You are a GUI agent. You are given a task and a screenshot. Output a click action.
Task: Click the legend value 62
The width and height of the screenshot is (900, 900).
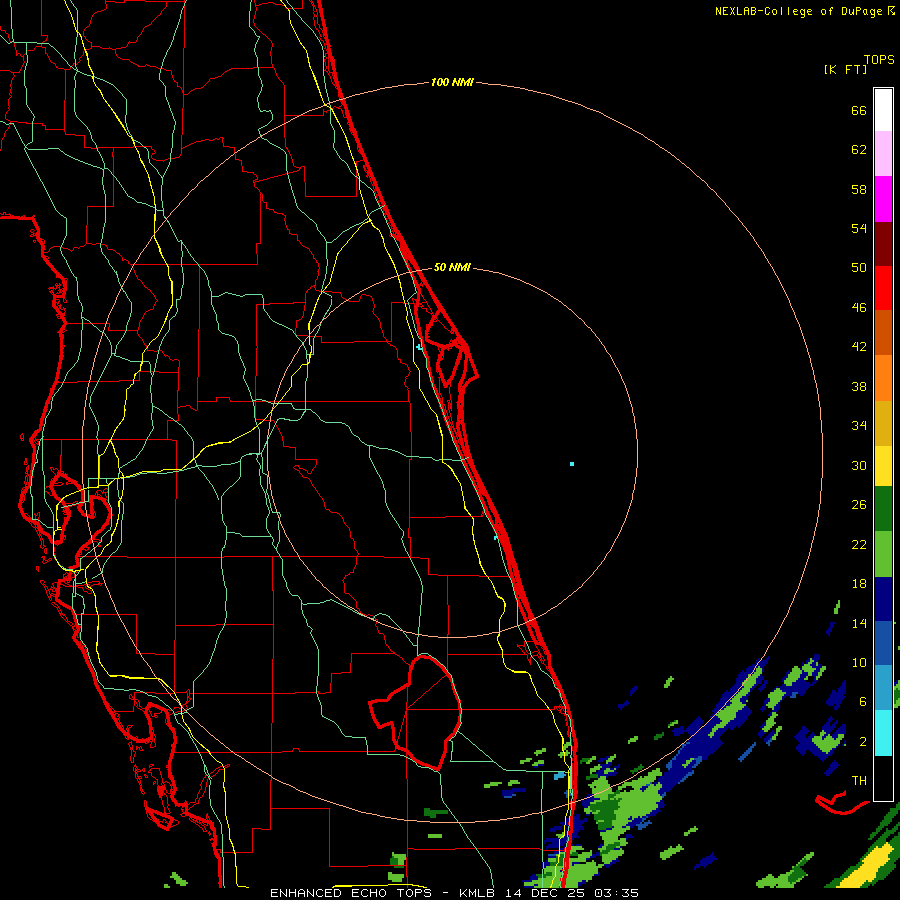pos(859,150)
